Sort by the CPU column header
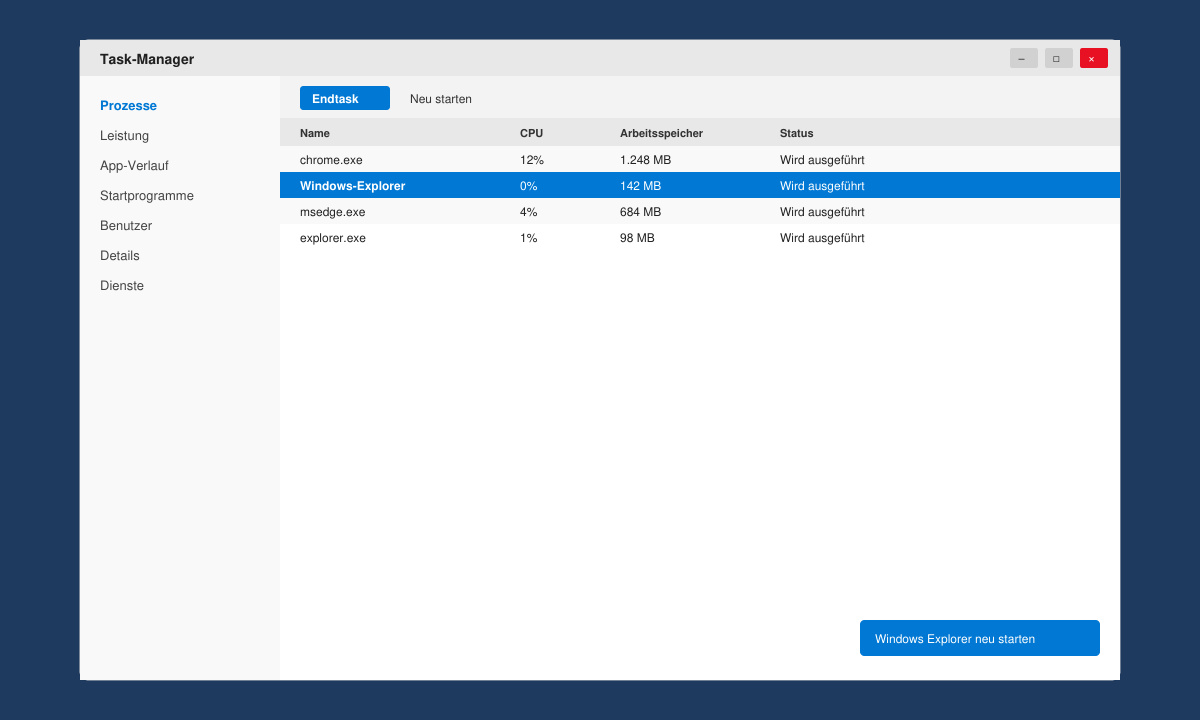The height and width of the screenshot is (720, 1200). coord(531,133)
